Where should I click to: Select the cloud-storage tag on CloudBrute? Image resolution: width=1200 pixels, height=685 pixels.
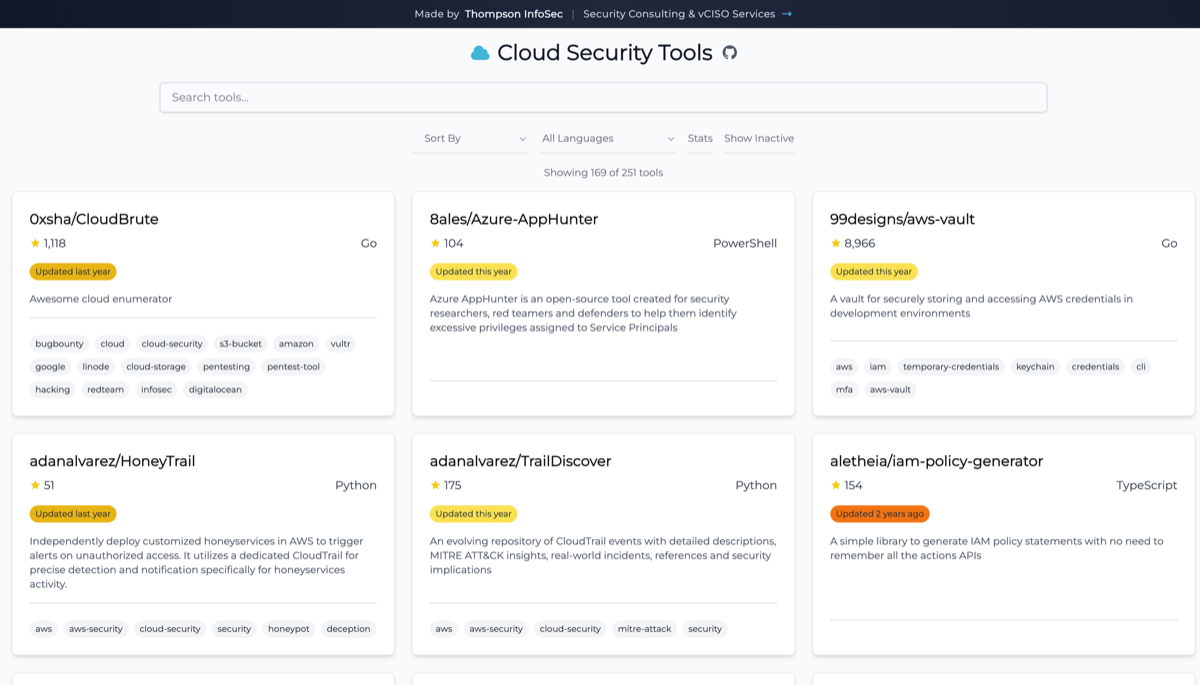tap(156, 367)
